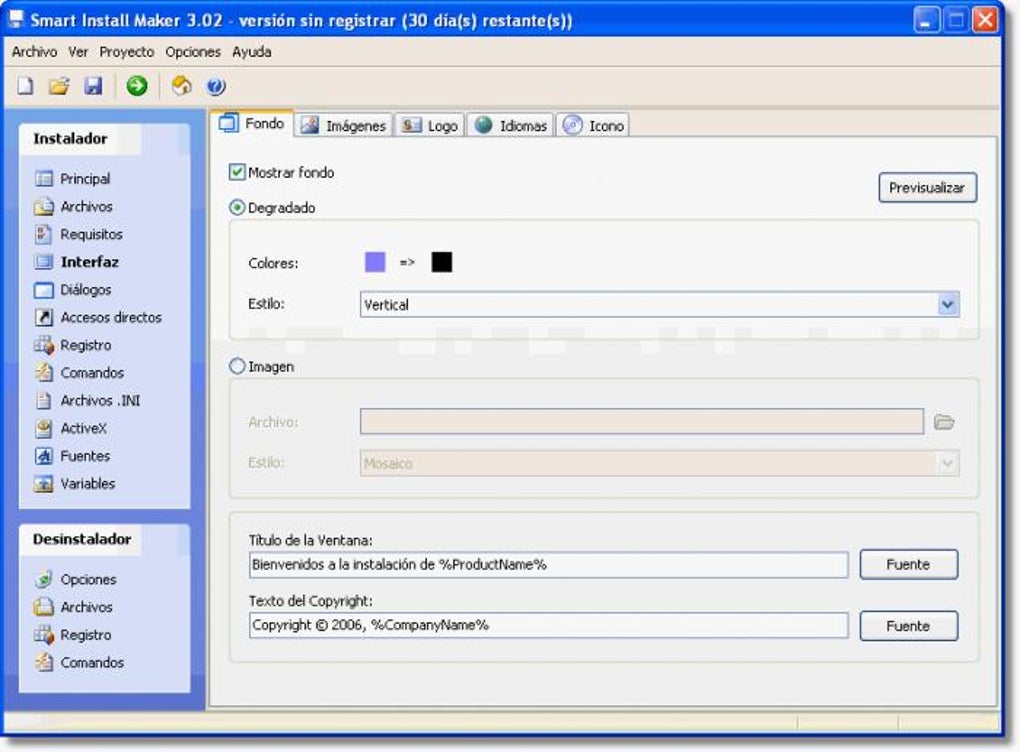1020x752 pixels.
Task: Open the Principal section icon
Action: 44,178
